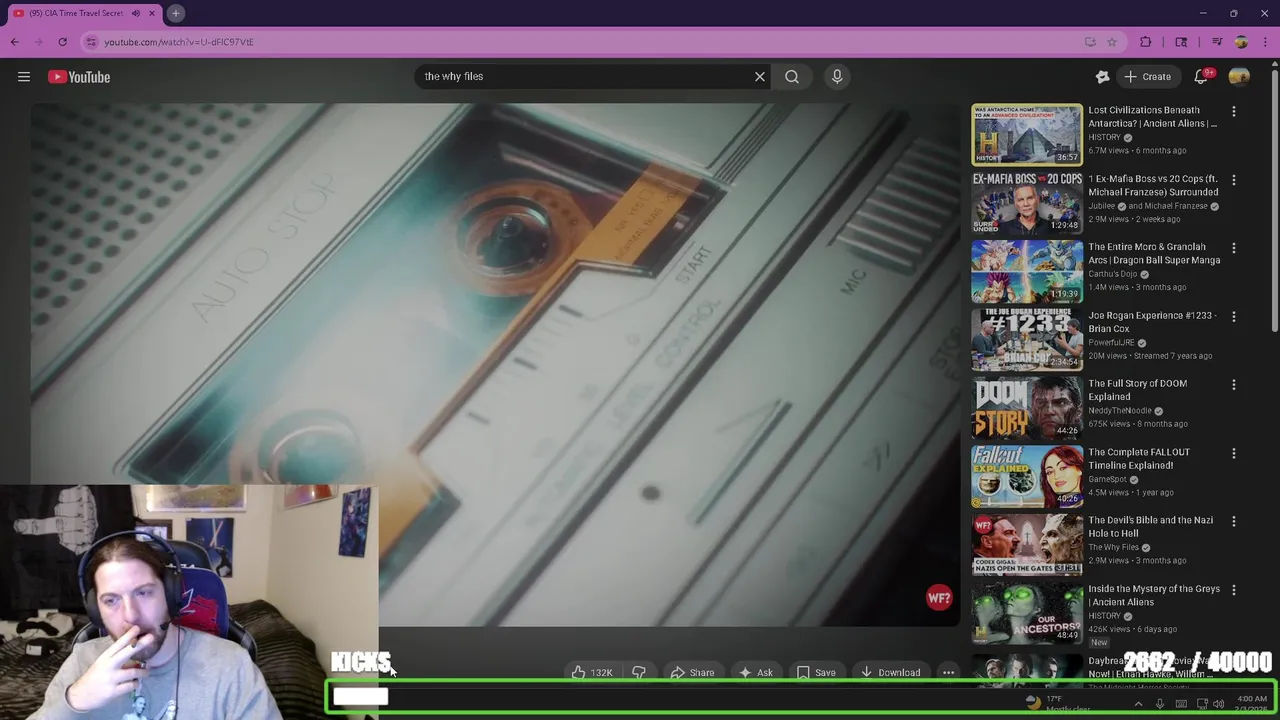Screen dimensions: 1280x720
Task: Open the taskbar volume icon
Action: (1218, 704)
